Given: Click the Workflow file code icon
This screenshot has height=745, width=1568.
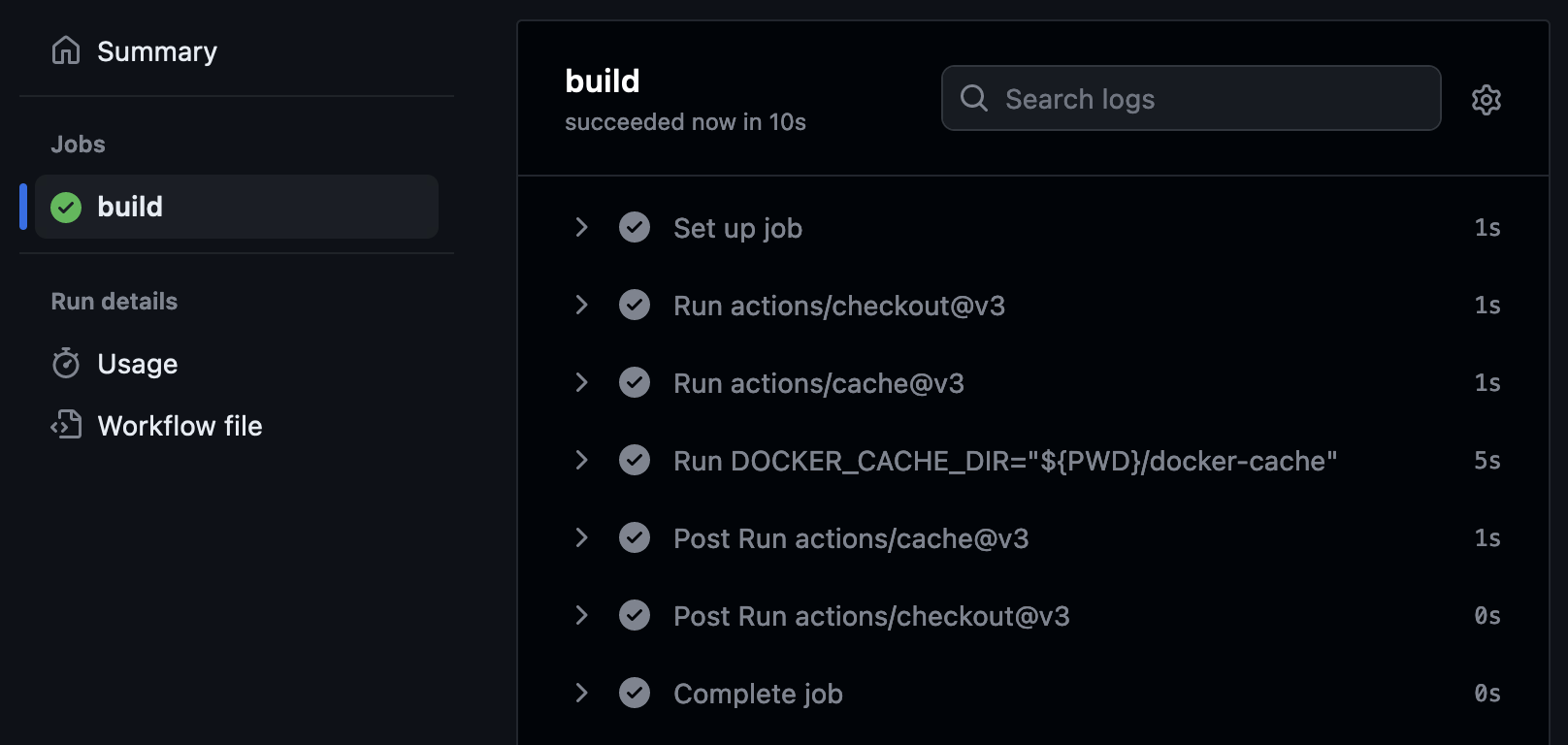Looking at the screenshot, I should [66, 425].
